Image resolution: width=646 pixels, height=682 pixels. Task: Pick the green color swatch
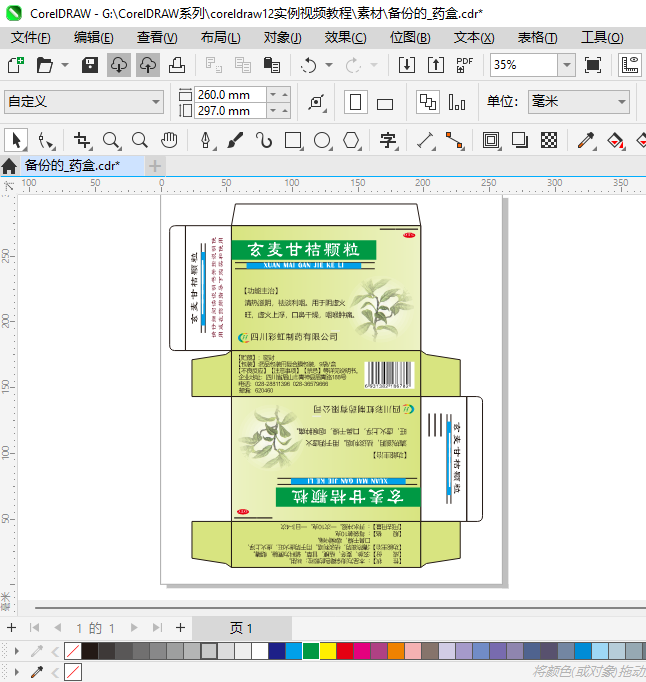coord(311,651)
